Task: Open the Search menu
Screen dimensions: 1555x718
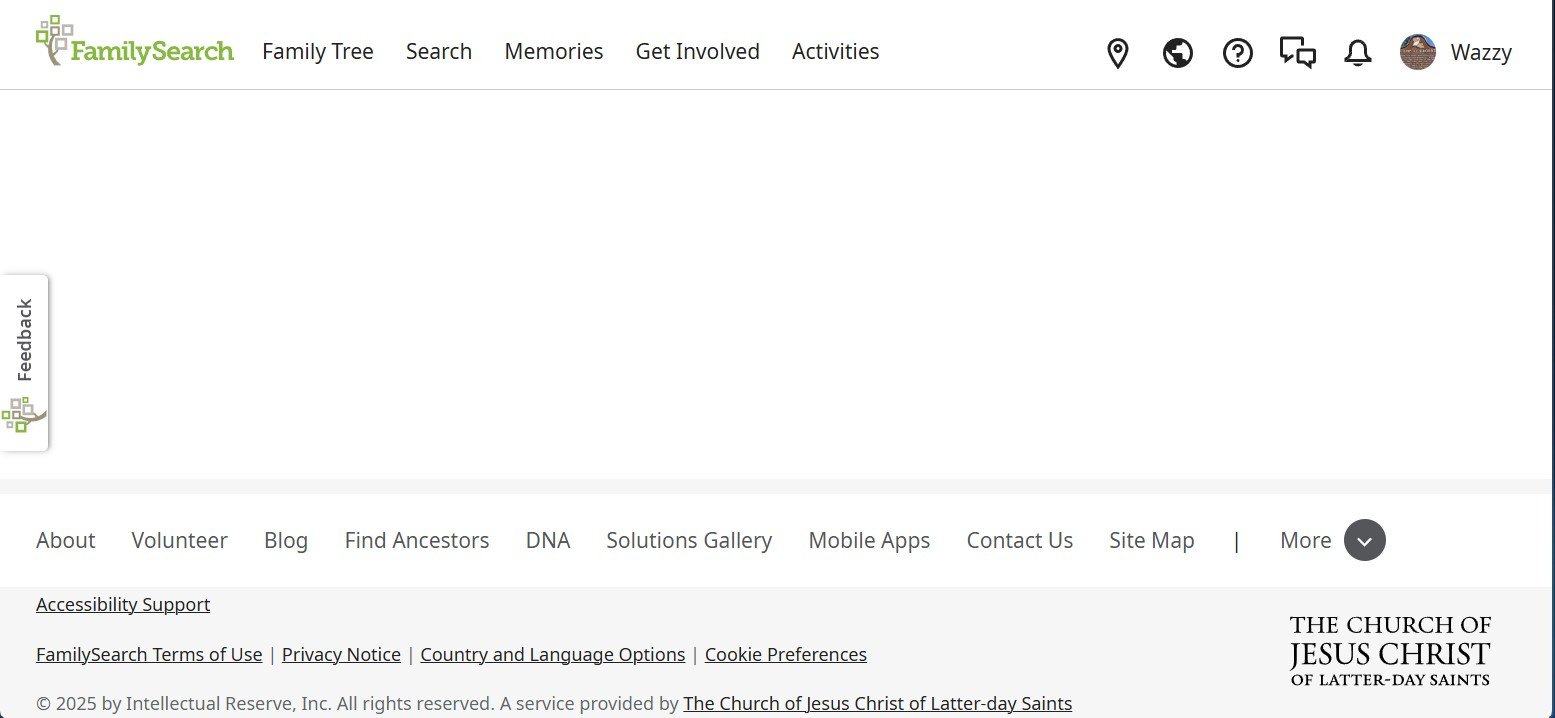Action: coord(438,51)
